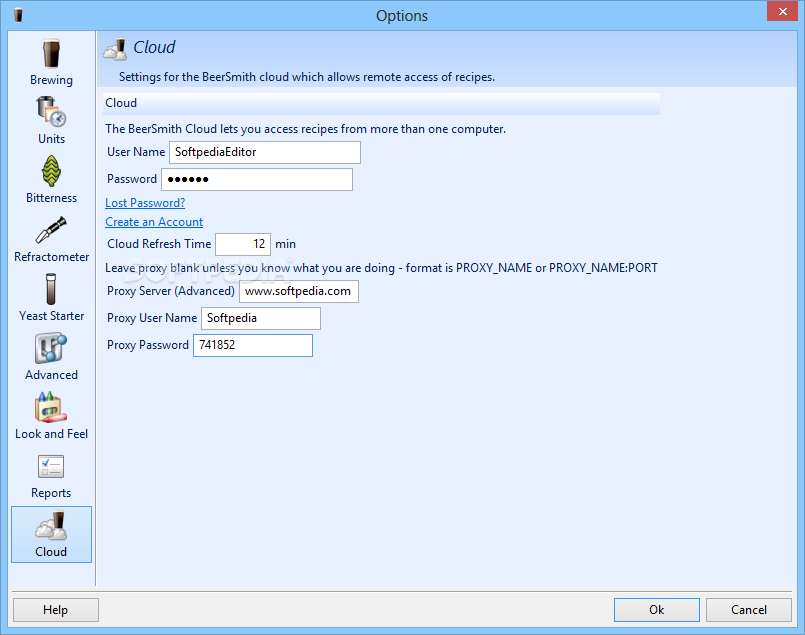Click the Look and Feel label
805x635 pixels.
(51, 434)
